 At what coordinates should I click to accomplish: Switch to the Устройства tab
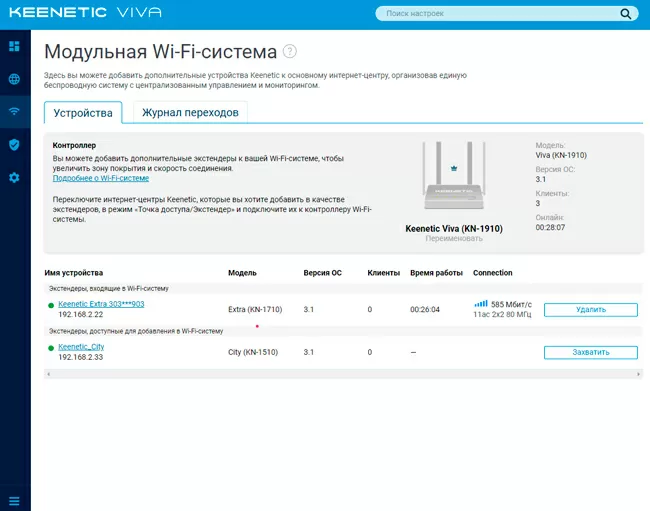(83, 113)
